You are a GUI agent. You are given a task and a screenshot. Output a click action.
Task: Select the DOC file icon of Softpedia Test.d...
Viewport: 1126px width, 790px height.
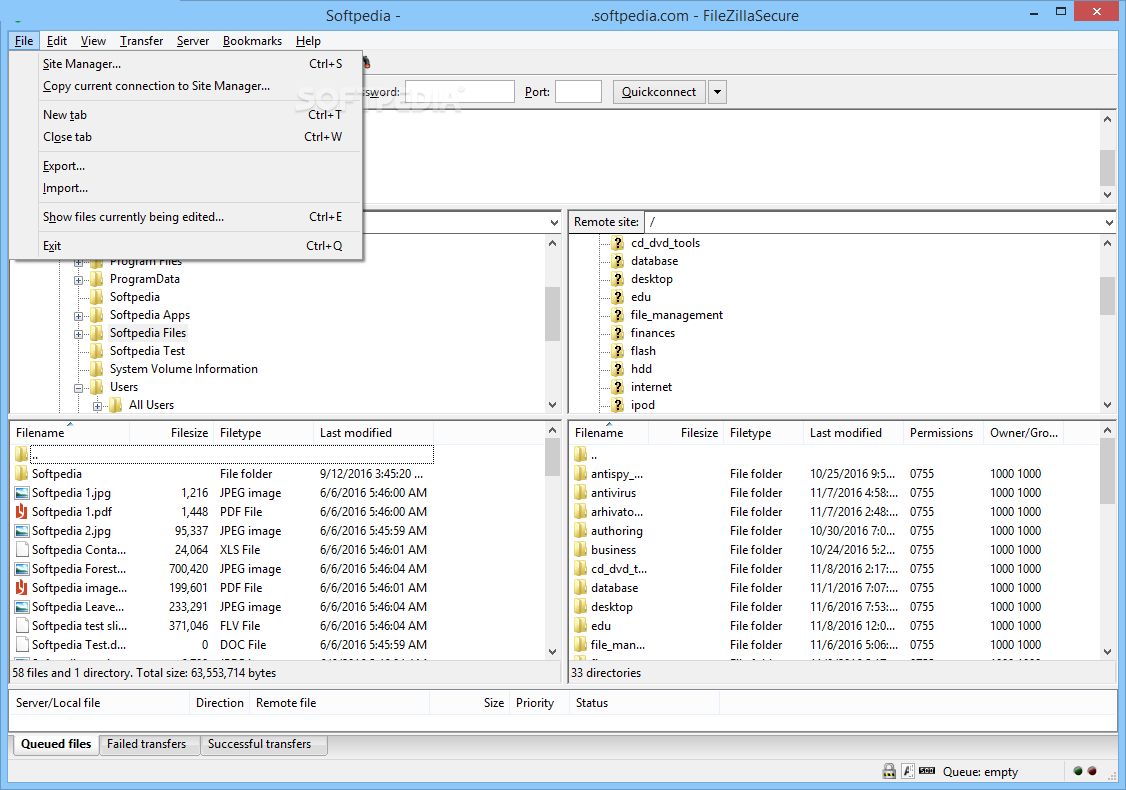(x=22, y=645)
